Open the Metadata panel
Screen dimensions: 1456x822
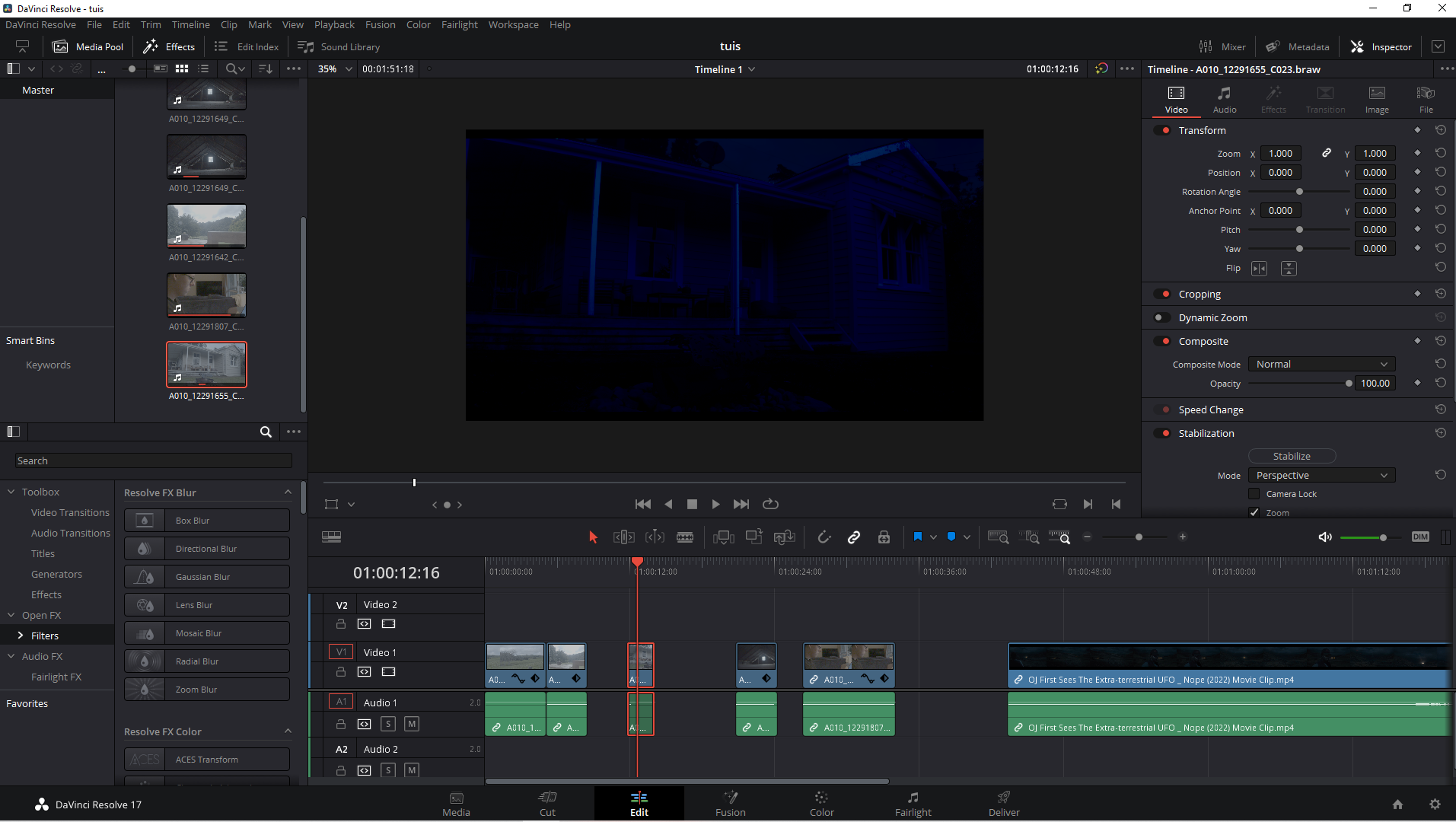pyautogui.click(x=1297, y=46)
